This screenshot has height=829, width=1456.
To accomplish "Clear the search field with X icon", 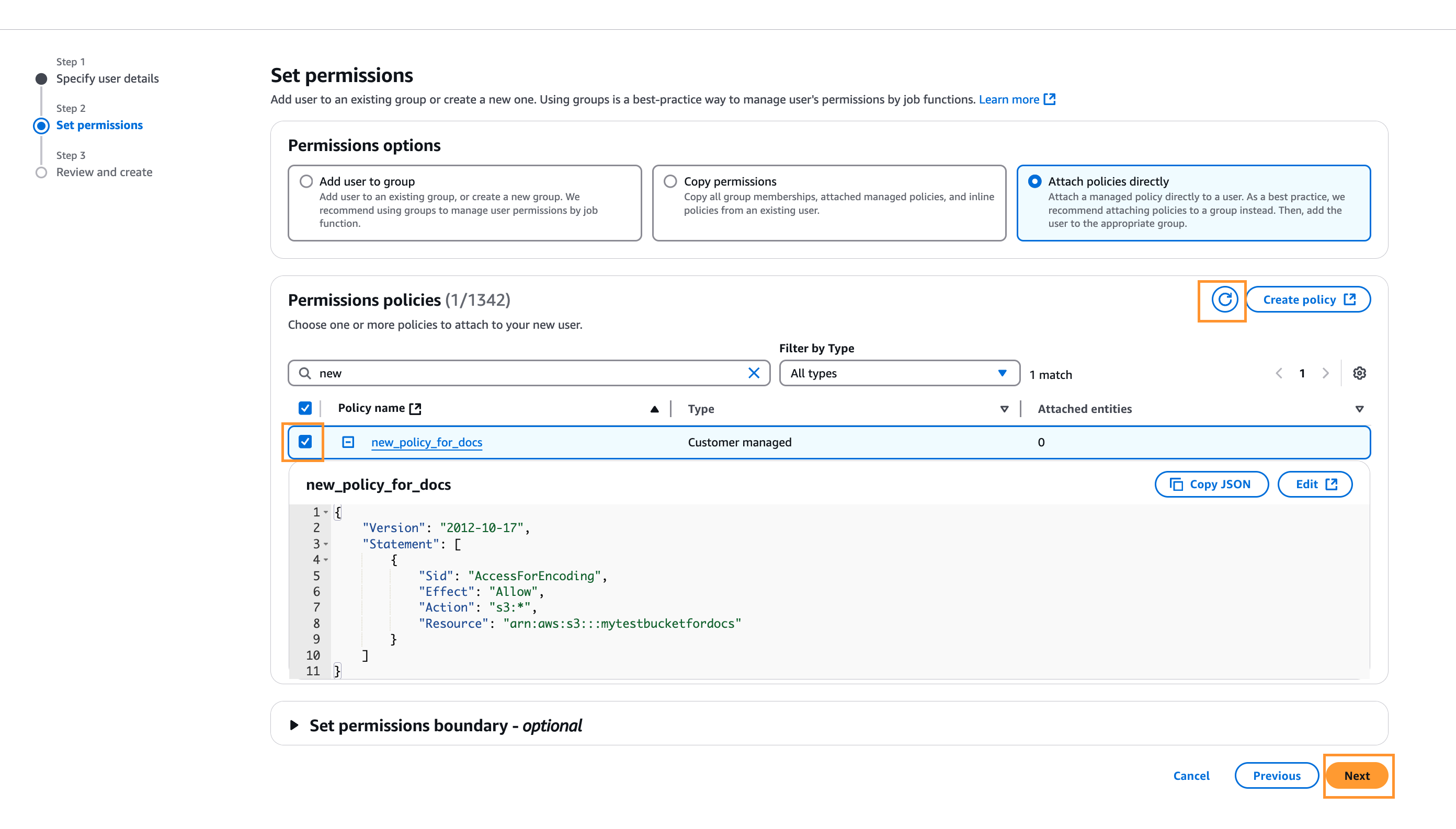I will click(753, 374).
